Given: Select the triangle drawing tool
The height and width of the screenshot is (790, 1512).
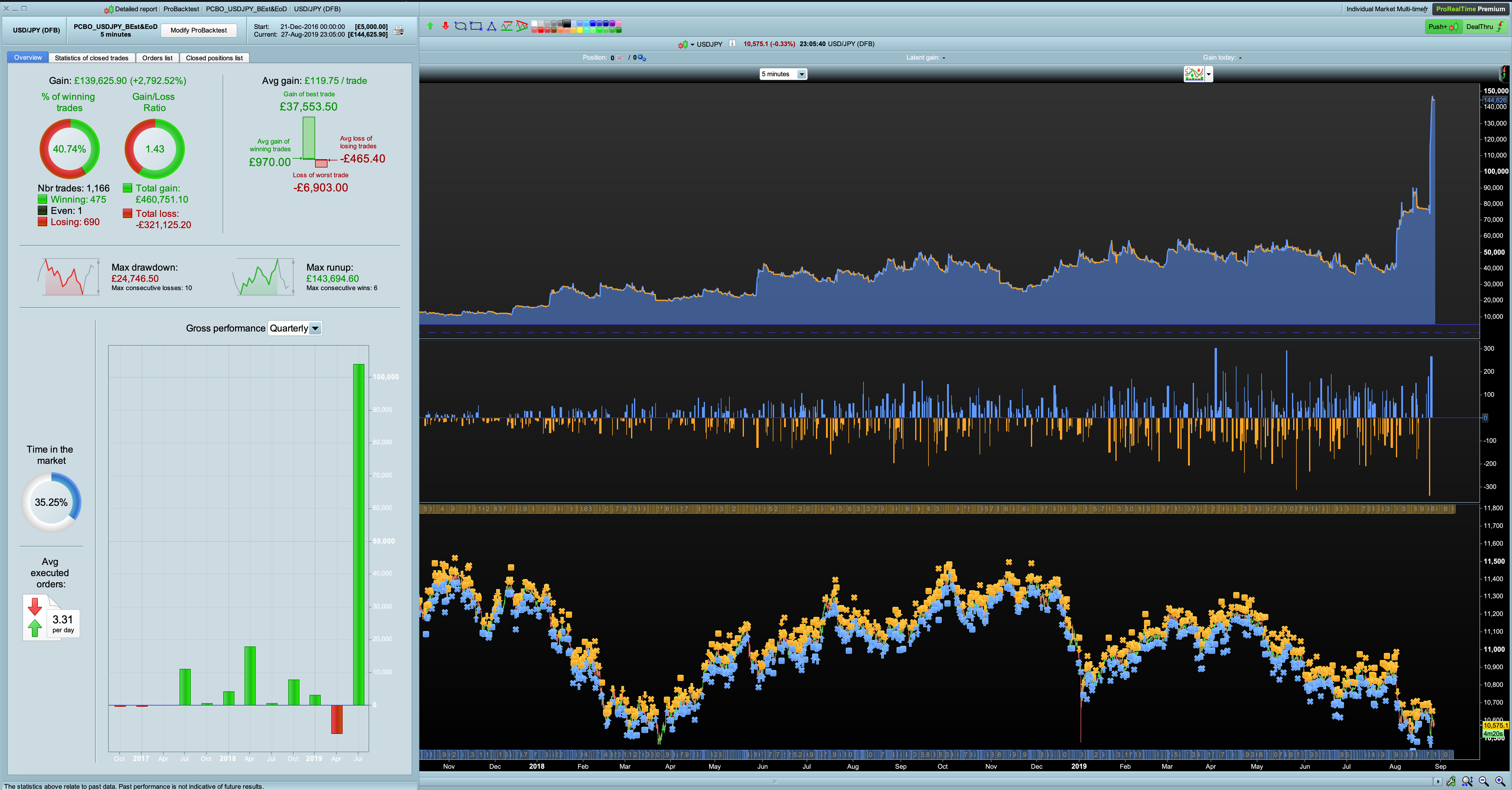Looking at the screenshot, I should tap(492, 26).
